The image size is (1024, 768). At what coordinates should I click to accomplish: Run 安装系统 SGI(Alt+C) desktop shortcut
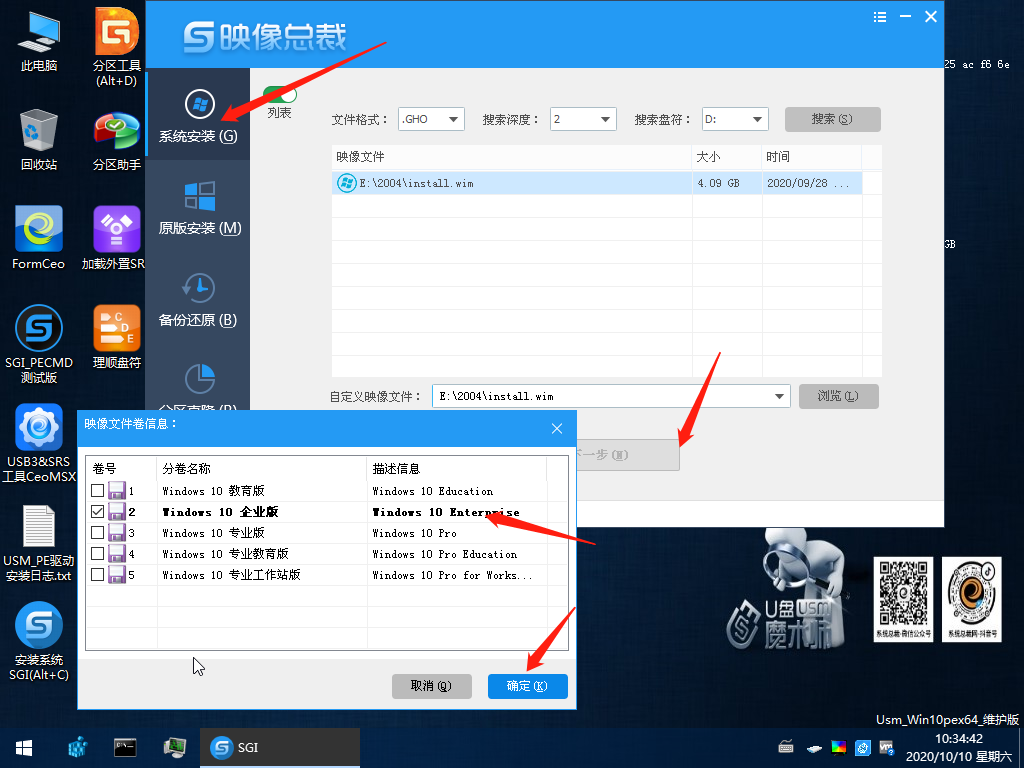click(x=39, y=625)
